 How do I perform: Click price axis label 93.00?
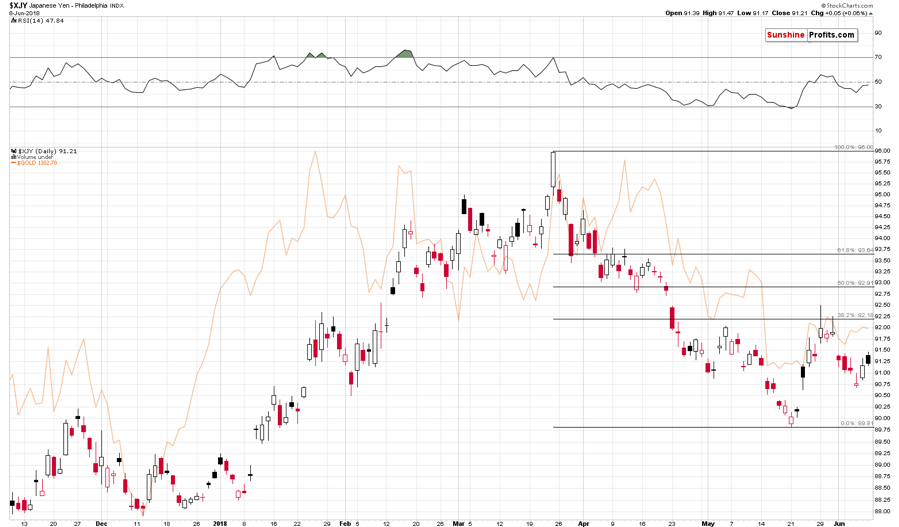point(882,283)
